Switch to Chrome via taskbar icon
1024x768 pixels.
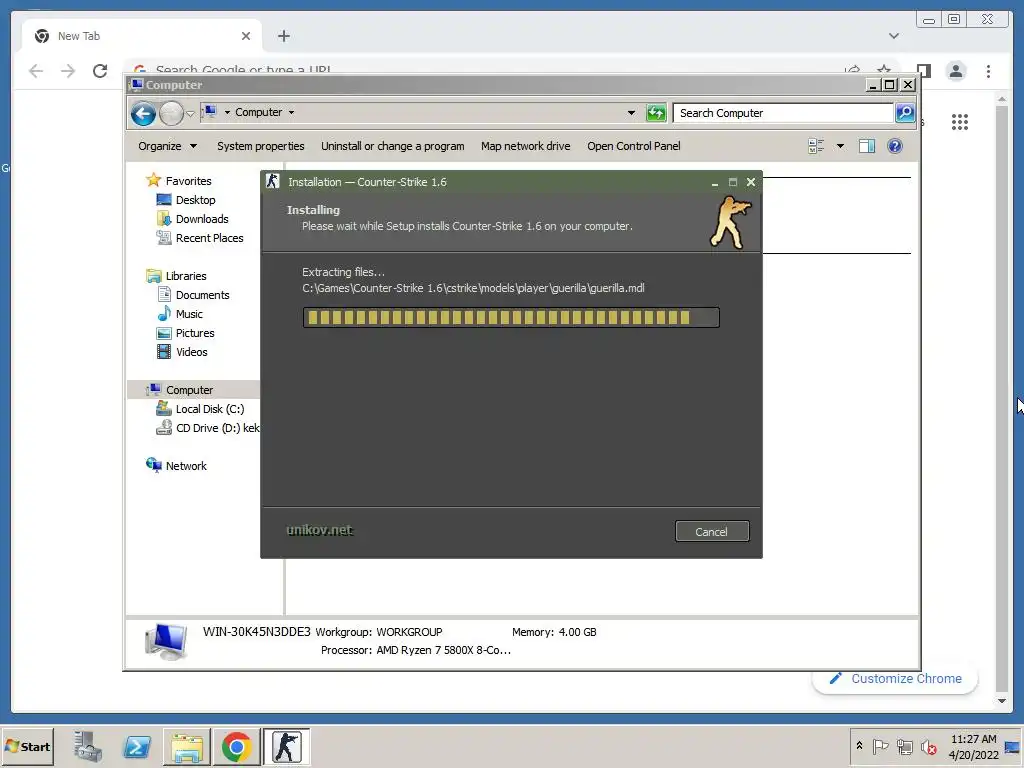pos(236,746)
